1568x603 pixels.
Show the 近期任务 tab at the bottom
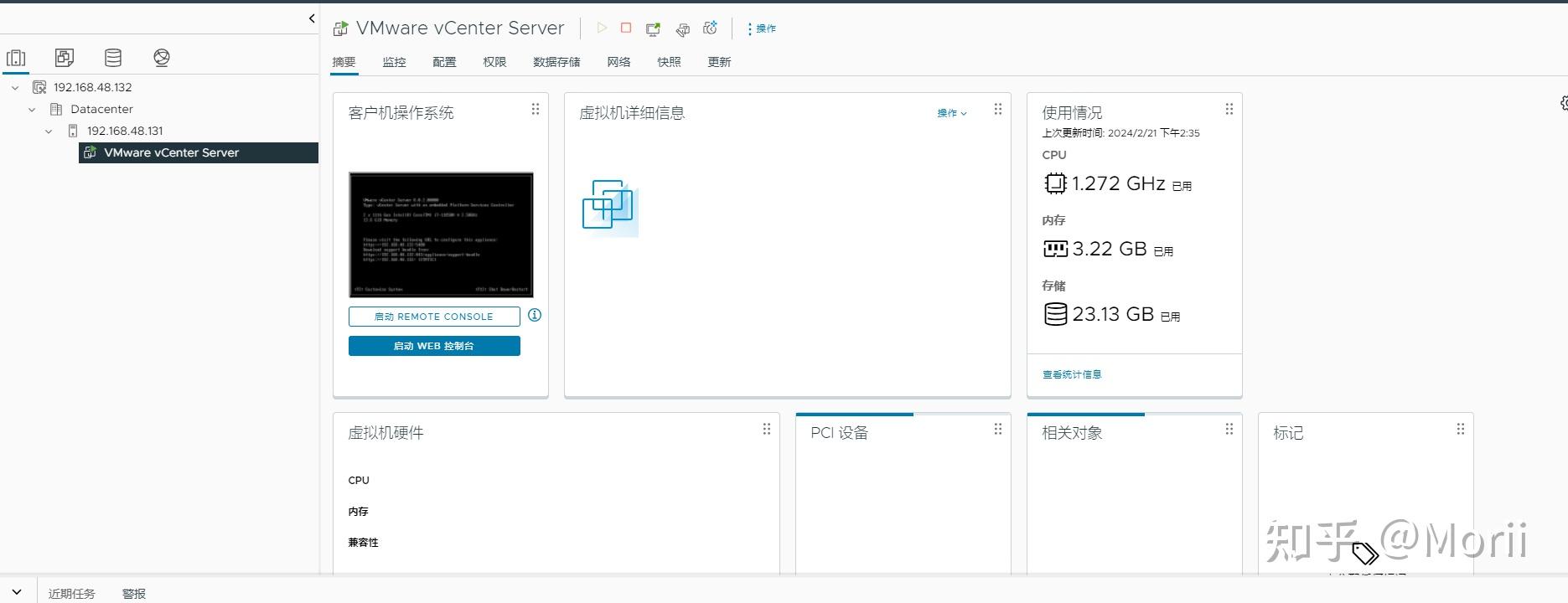point(72,594)
